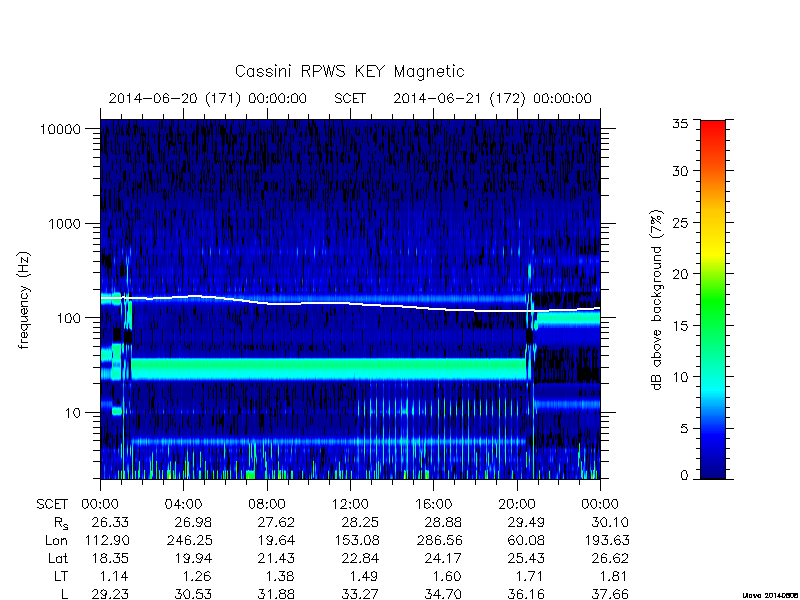This screenshot has height=600, width=800.
Task: Click the 'SCET' row label below the plot
Action: tap(52, 504)
